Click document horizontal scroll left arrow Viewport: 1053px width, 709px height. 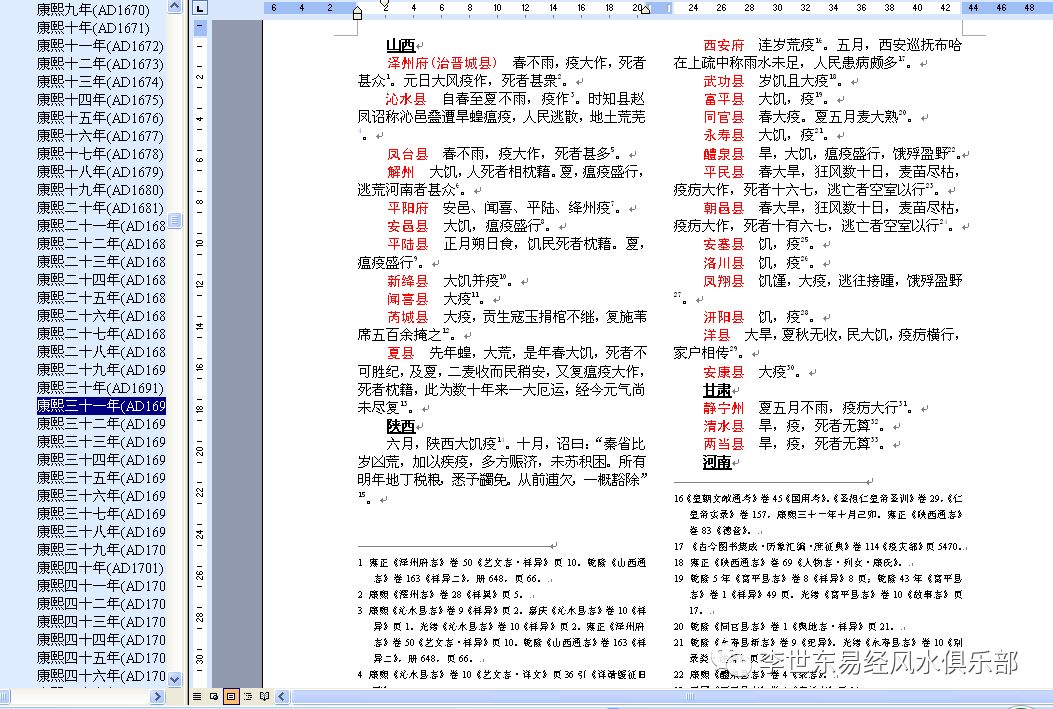[x=281, y=696]
